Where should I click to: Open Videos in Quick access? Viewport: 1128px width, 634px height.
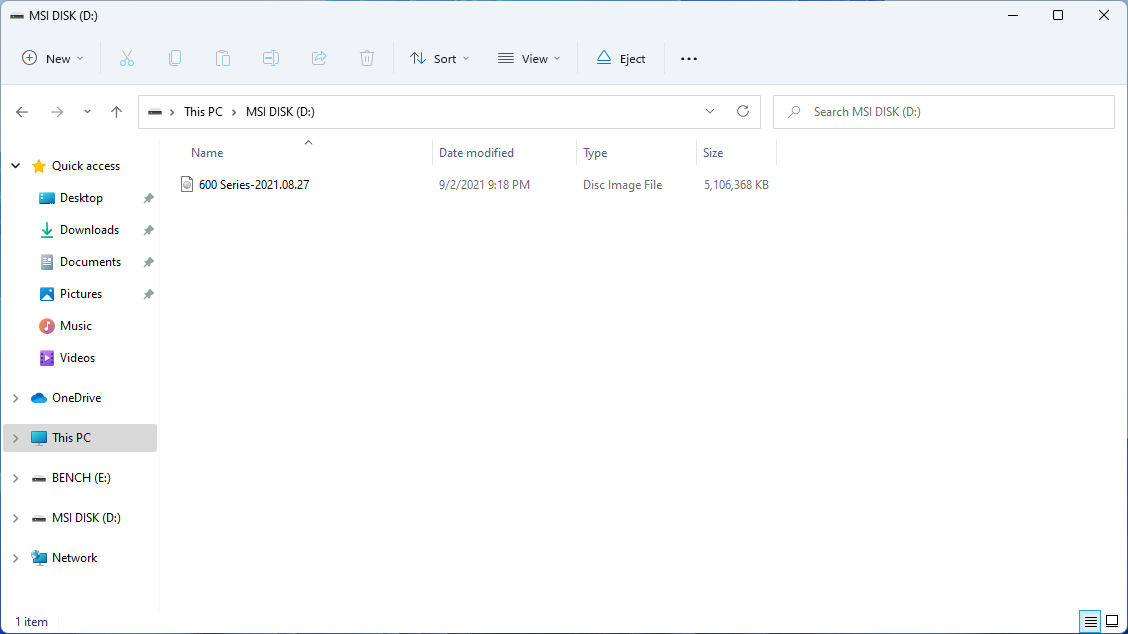(x=77, y=358)
